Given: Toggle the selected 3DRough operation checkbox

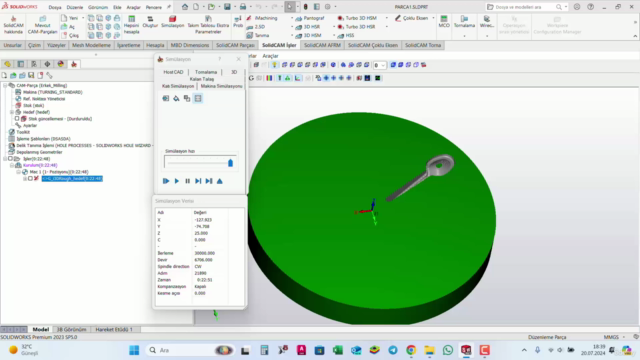Looking at the screenshot, I should 30,178.
